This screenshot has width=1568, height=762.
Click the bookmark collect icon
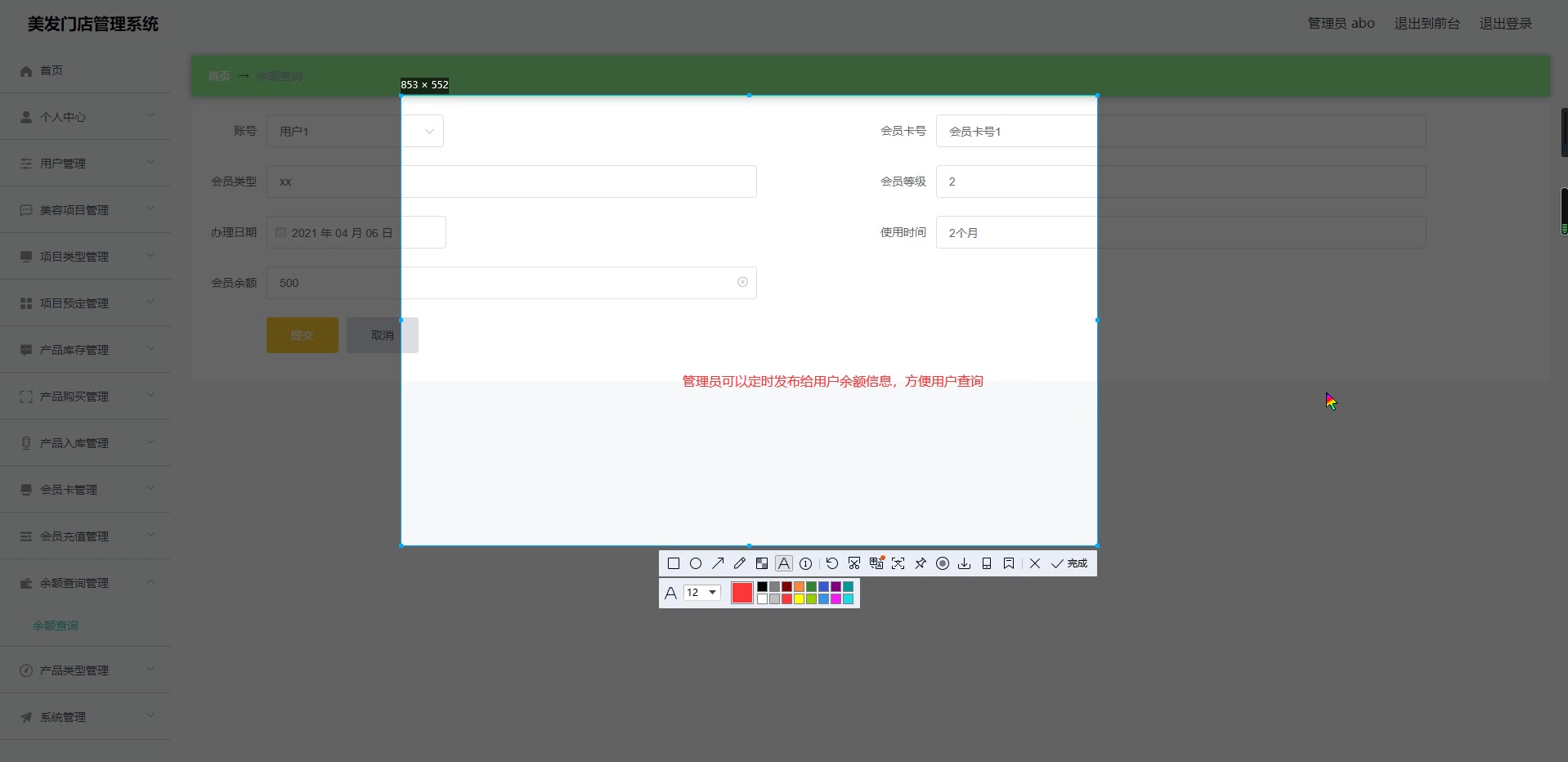(1009, 563)
